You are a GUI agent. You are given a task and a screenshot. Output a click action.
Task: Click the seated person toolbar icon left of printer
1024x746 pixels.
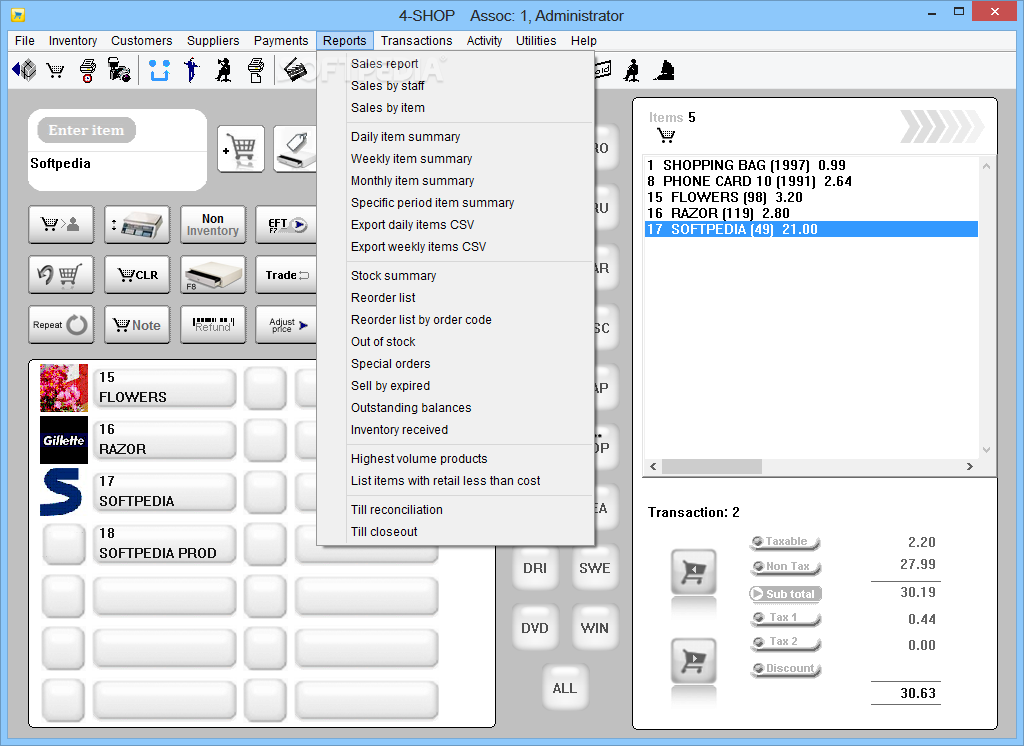[x=223, y=70]
